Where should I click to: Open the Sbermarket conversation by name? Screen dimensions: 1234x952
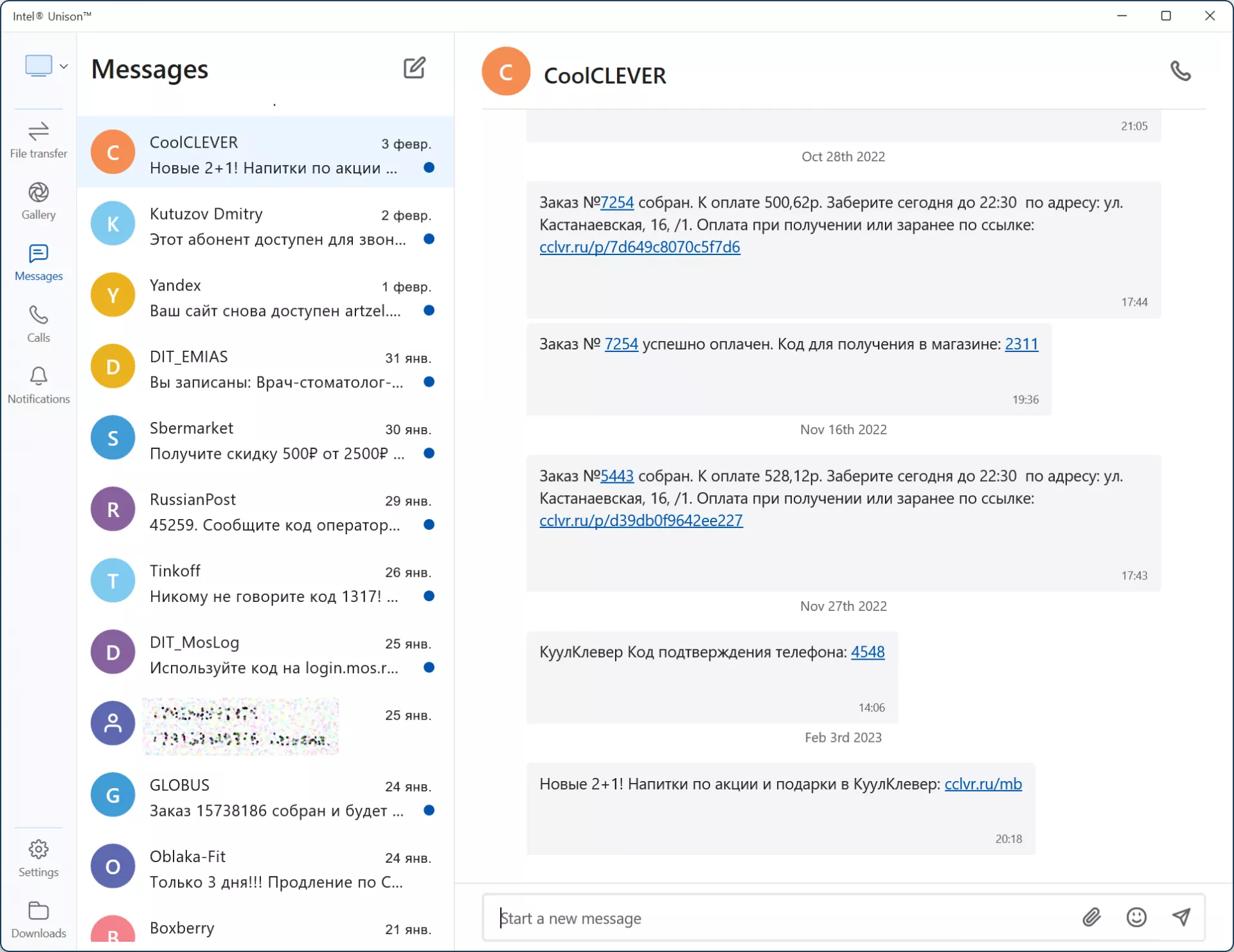pos(192,428)
